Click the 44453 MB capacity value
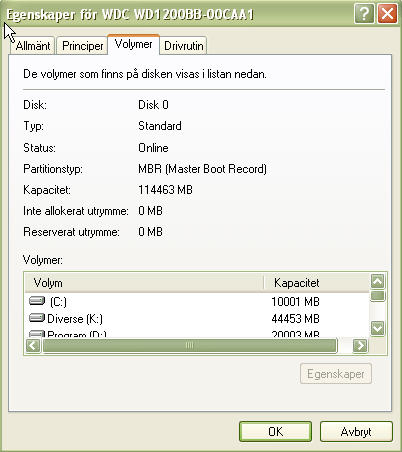 (x=295, y=319)
